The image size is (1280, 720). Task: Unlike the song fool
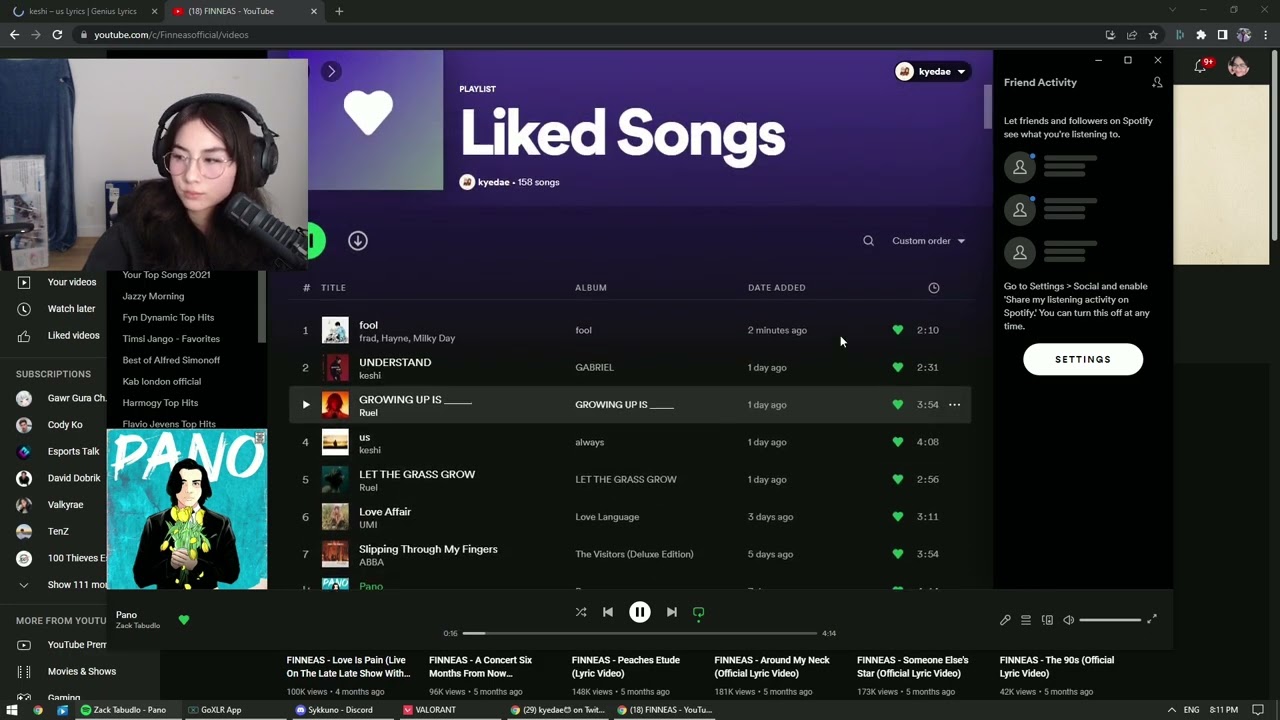(897, 330)
